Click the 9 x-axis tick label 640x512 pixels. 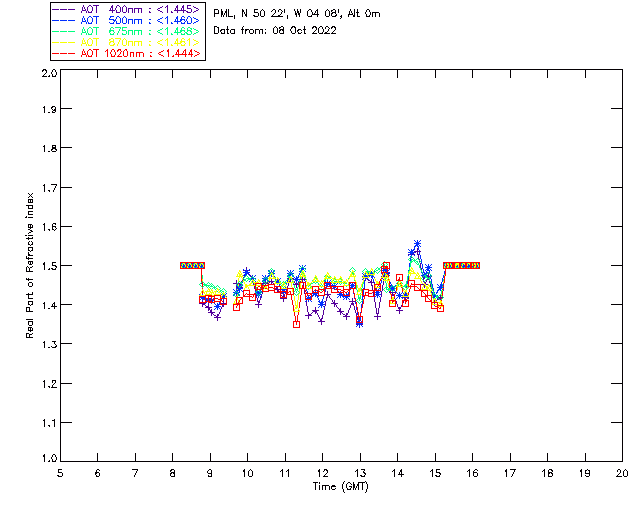pos(210,473)
